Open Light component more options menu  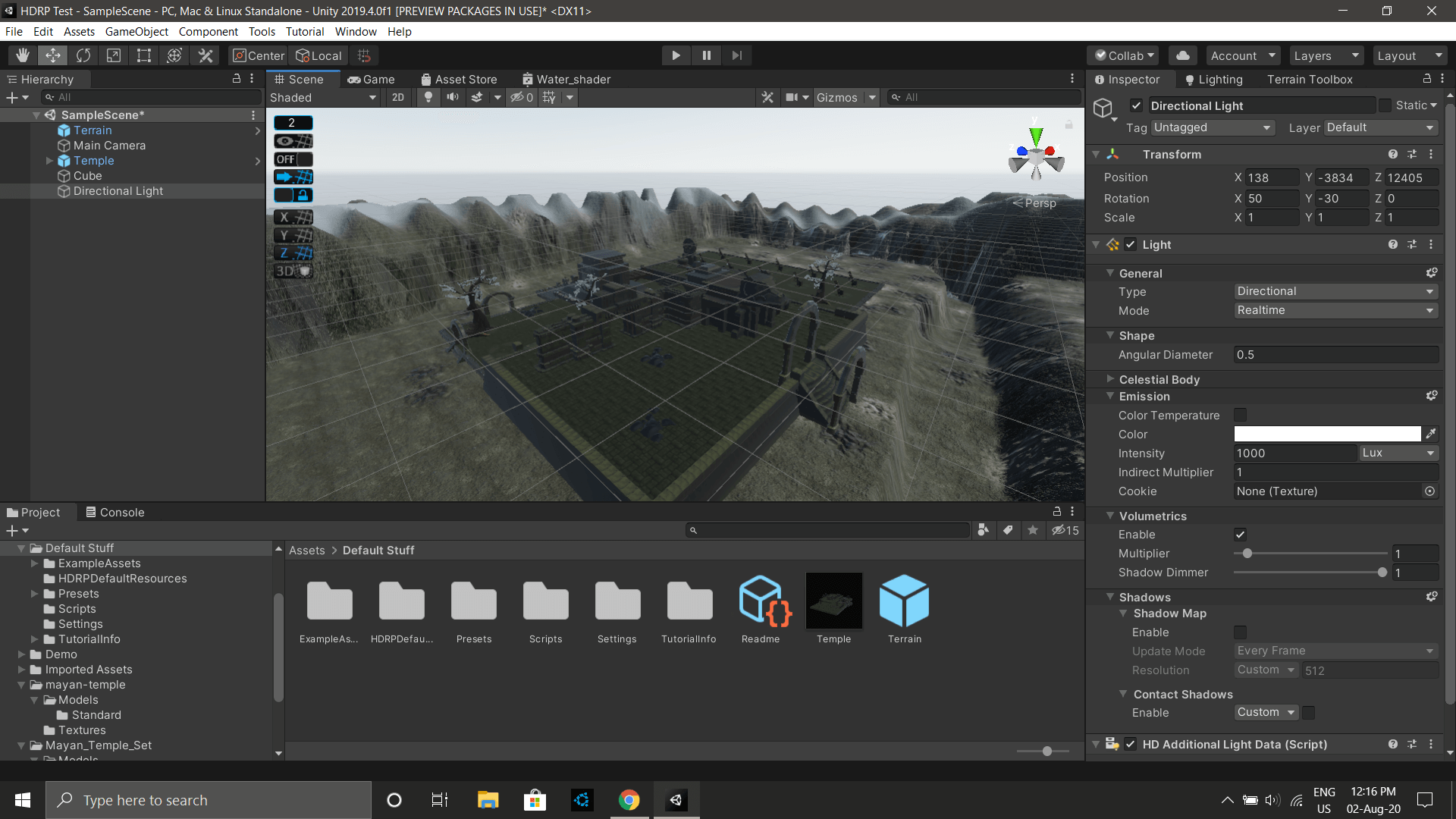pyautogui.click(x=1431, y=244)
